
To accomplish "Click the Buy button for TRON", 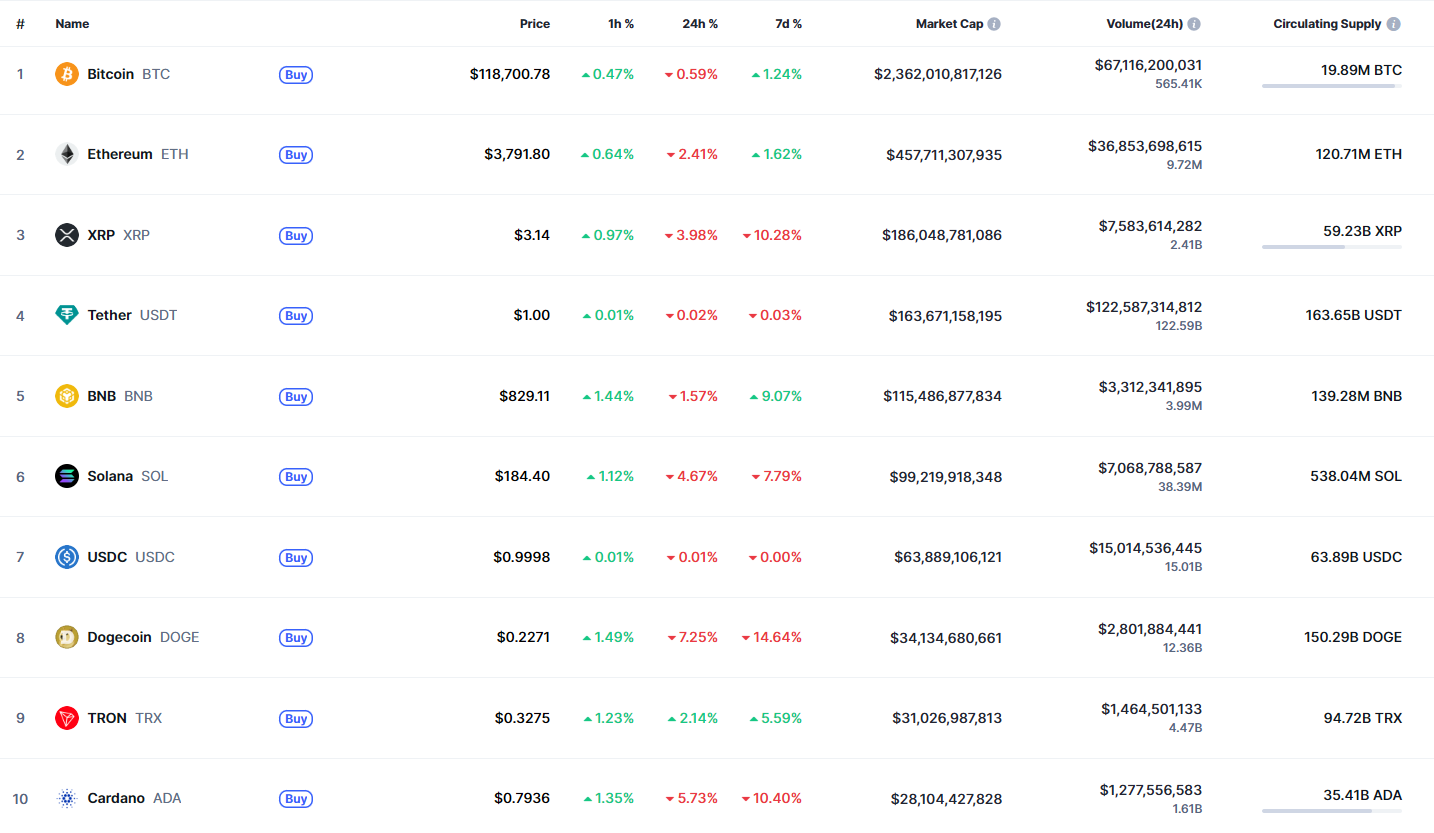I will pyautogui.click(x=296, y=719).
